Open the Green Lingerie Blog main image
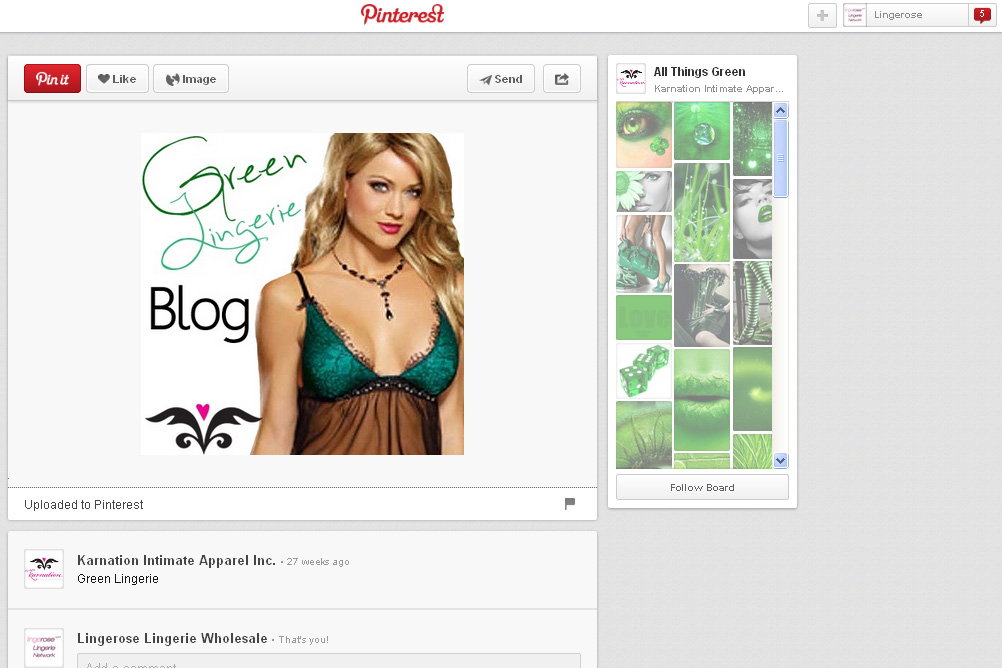Viewport: 1002px width, 668px height. [302, 294]
